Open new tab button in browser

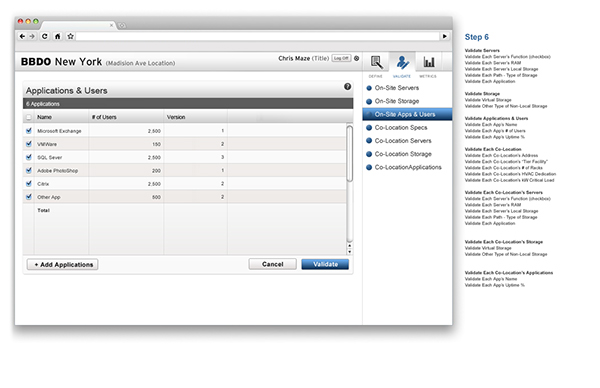tap(122, 25)
